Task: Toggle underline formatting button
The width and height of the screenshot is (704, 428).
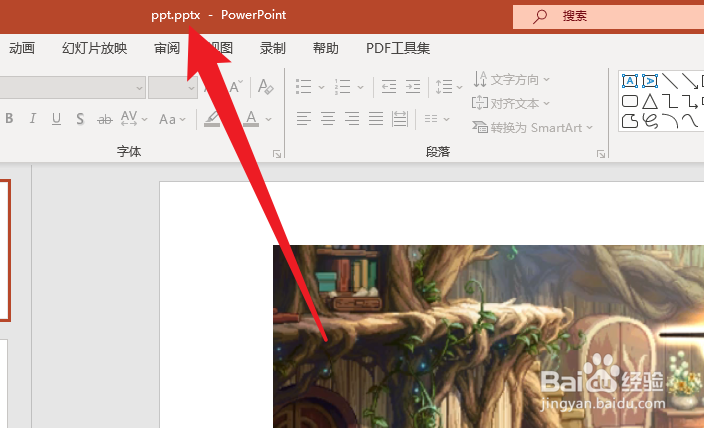Action: (56, 119)
